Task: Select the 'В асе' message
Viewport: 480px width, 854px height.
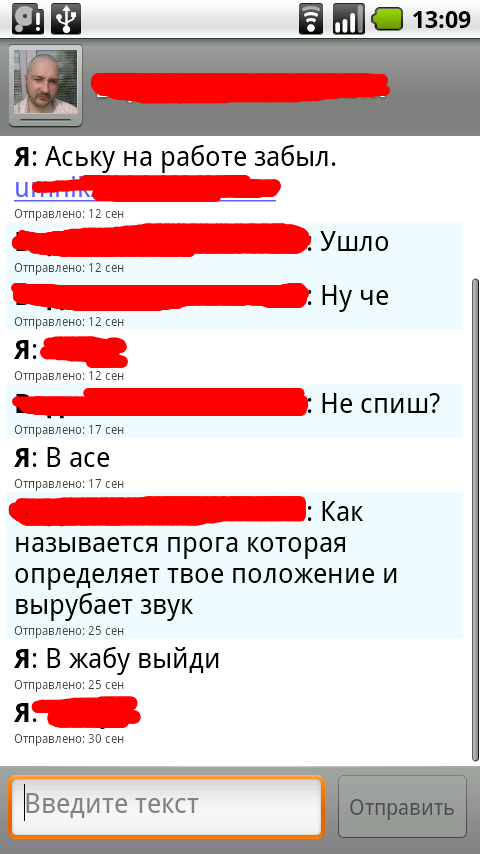Action: (x=234, y=465)
